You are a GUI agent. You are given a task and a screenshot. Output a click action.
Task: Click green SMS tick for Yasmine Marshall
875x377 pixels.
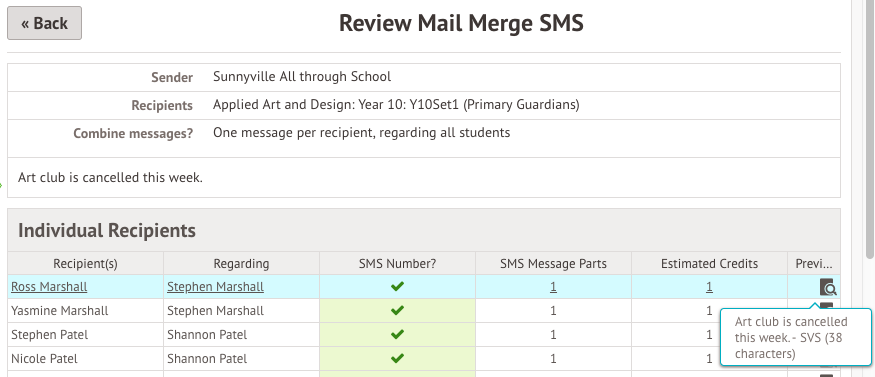click(397, 311)
